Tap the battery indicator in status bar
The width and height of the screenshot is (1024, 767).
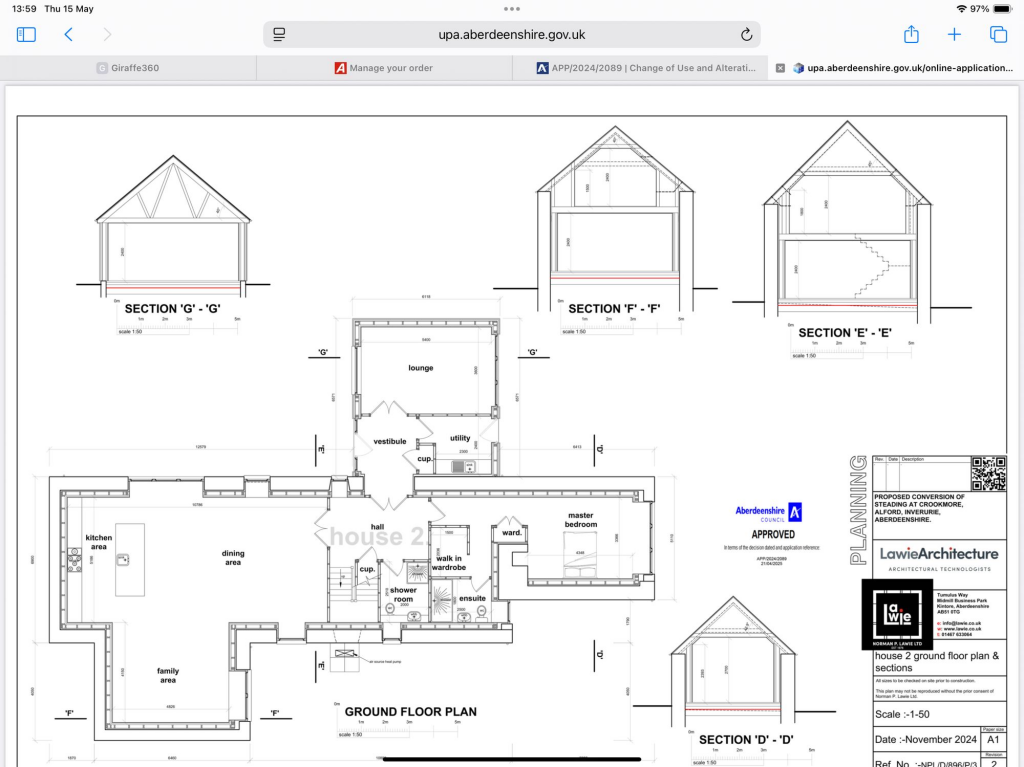[x=1002, y=9]
